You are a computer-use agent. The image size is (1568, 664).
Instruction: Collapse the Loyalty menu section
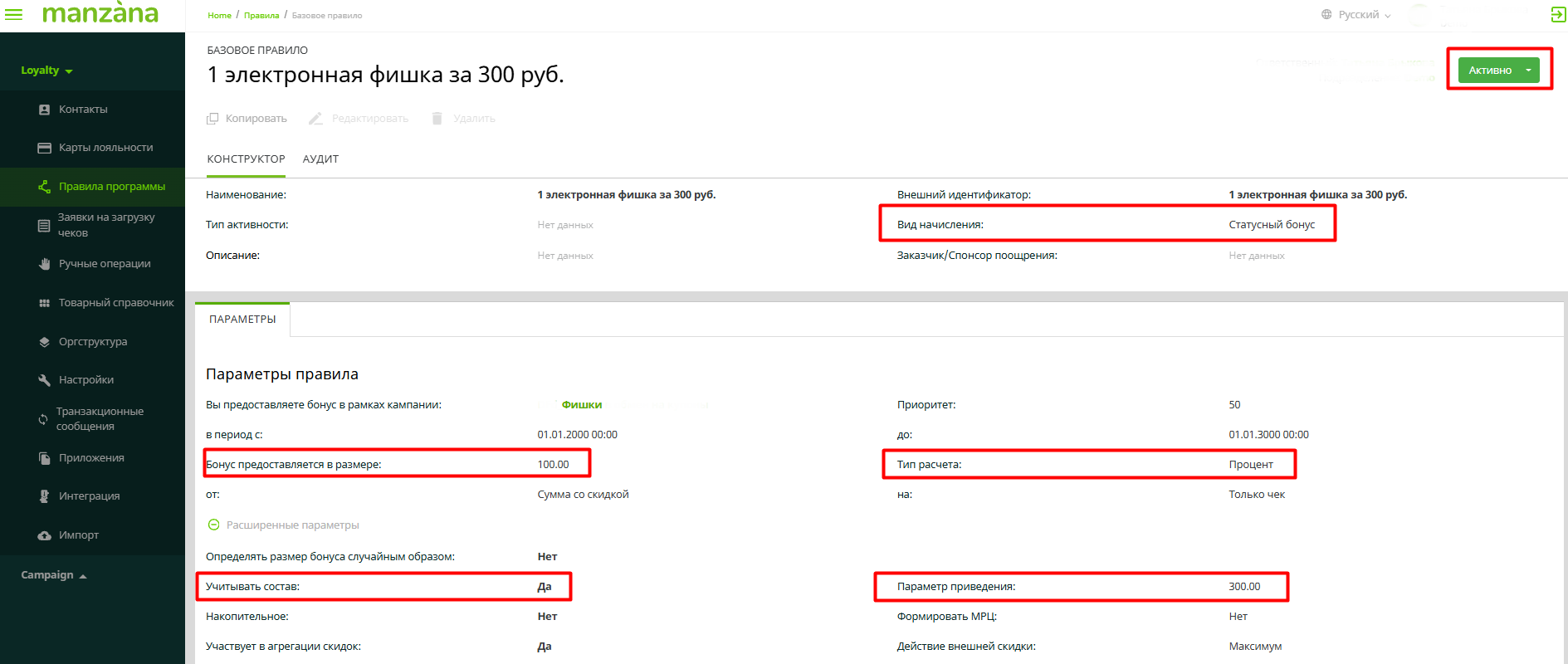46,71
